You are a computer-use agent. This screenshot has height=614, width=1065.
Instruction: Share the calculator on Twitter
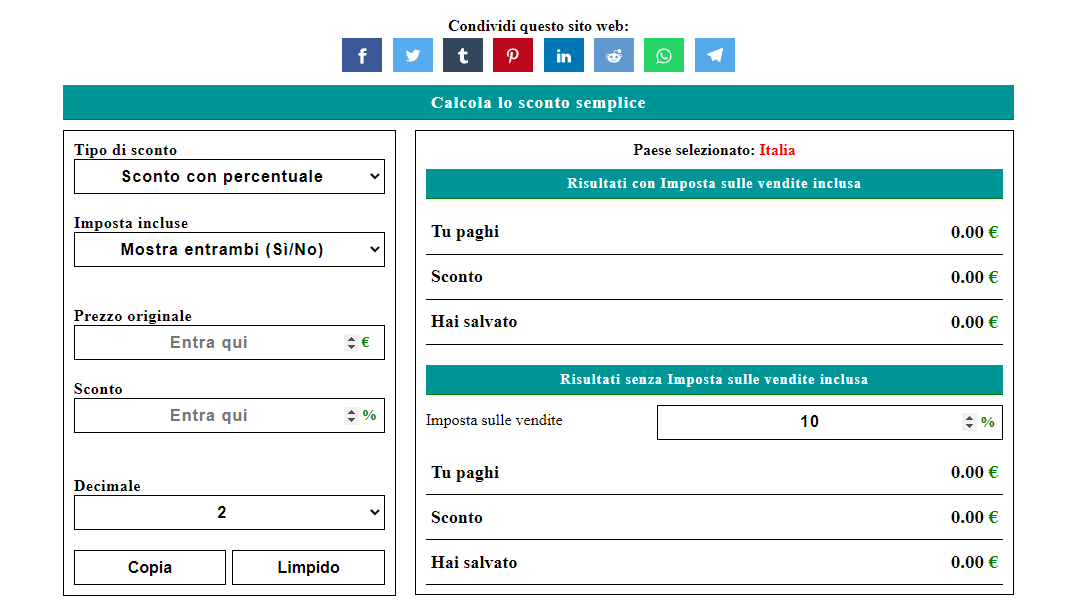[412, 55]
